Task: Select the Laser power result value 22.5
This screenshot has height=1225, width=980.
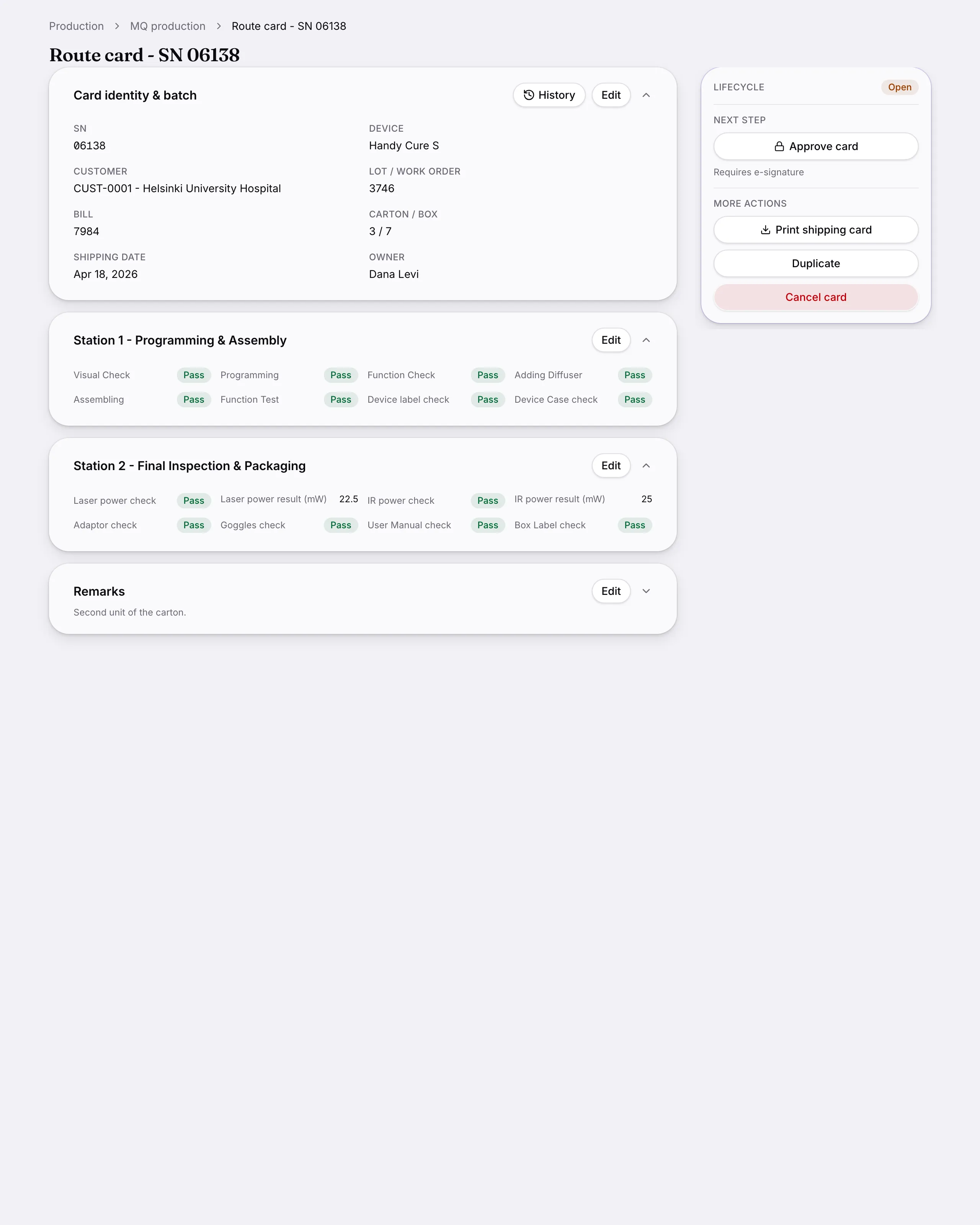Action: click(x=348, y=499)
